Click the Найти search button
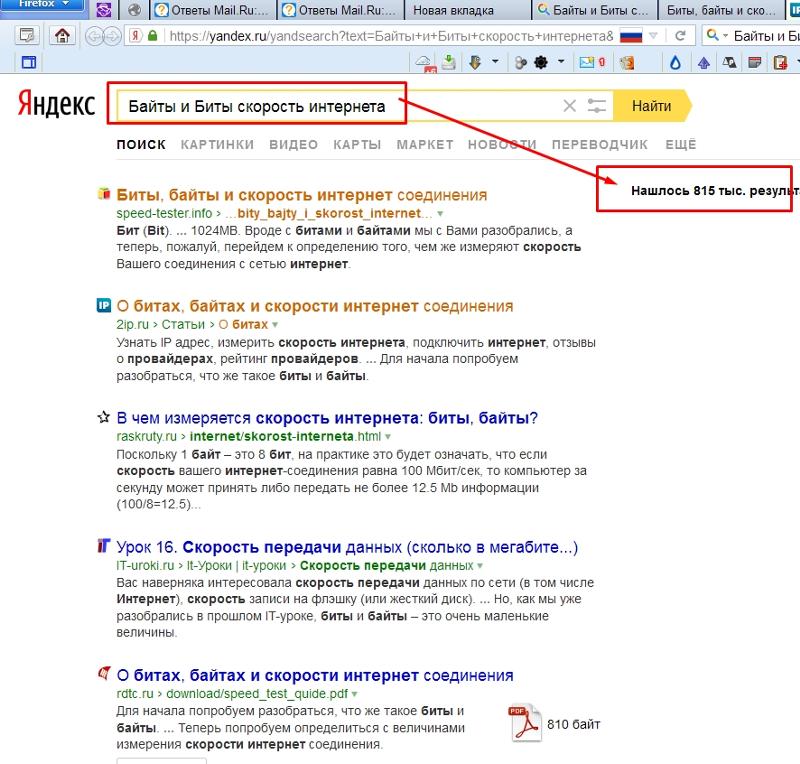The width and height of the screenshot is (800, 764). (652, 106)
